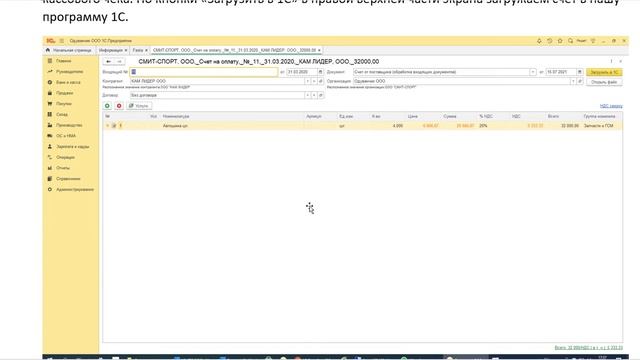The width and height of the screenshot is (640, 360).
Task: Open ОС и НМА sidebar section
Action: click(x=66, y=136)
